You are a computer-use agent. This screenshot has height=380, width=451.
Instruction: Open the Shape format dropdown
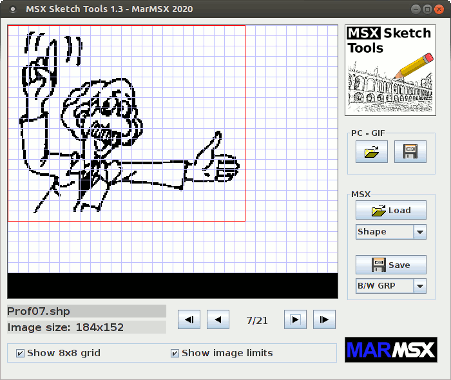[x=391, y=232]
